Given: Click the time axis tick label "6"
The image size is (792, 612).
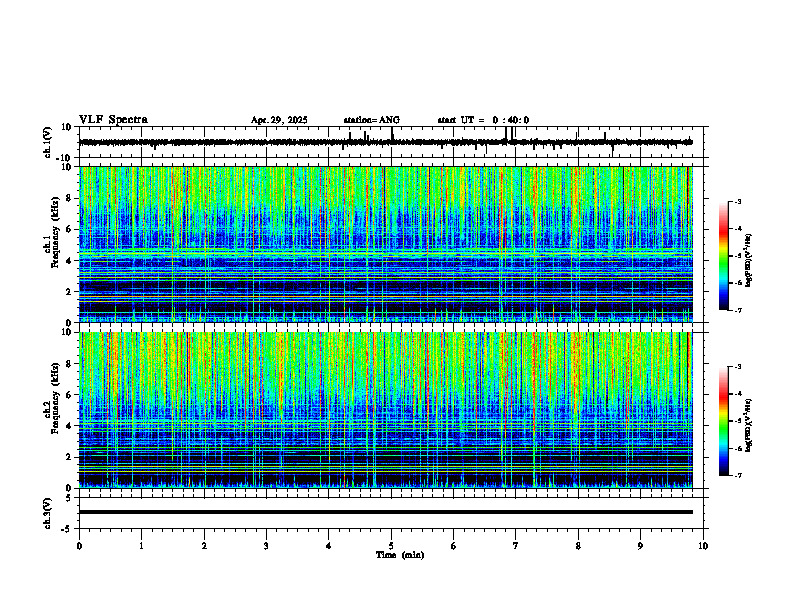Looking at the screenshot, I should pos(454,546).
